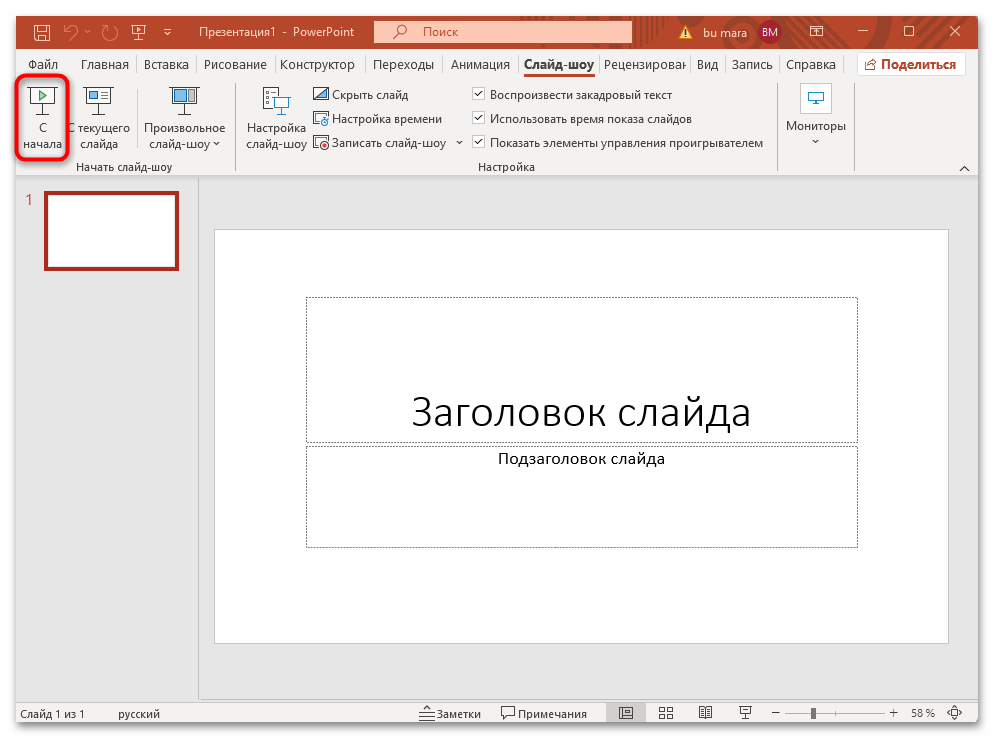Image resolution: width=994 pixels, height=738 pixels.
Task: Hide the current slide (Скрыть слайд)
Action: tap(363, 94)
